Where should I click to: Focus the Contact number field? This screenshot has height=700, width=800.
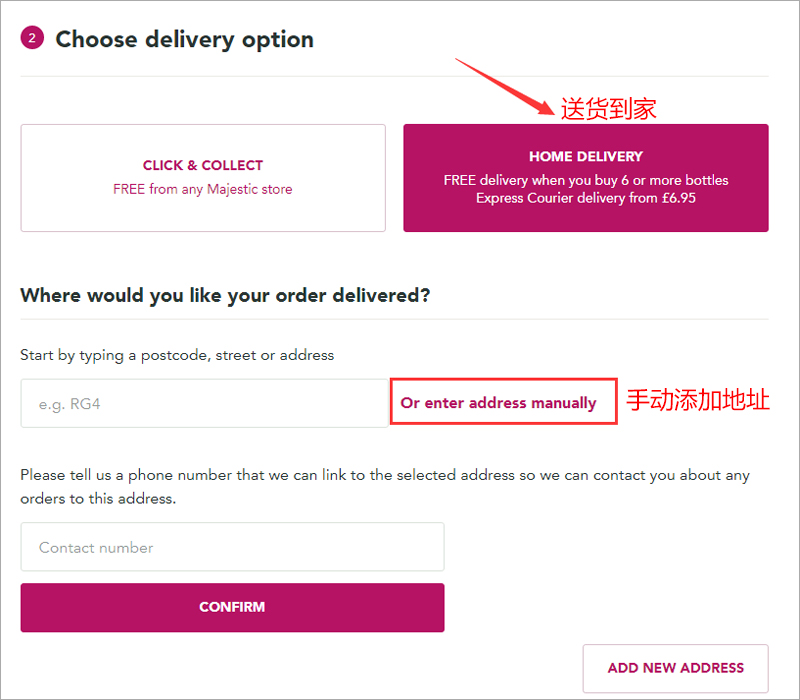click(x=233, y=547)
